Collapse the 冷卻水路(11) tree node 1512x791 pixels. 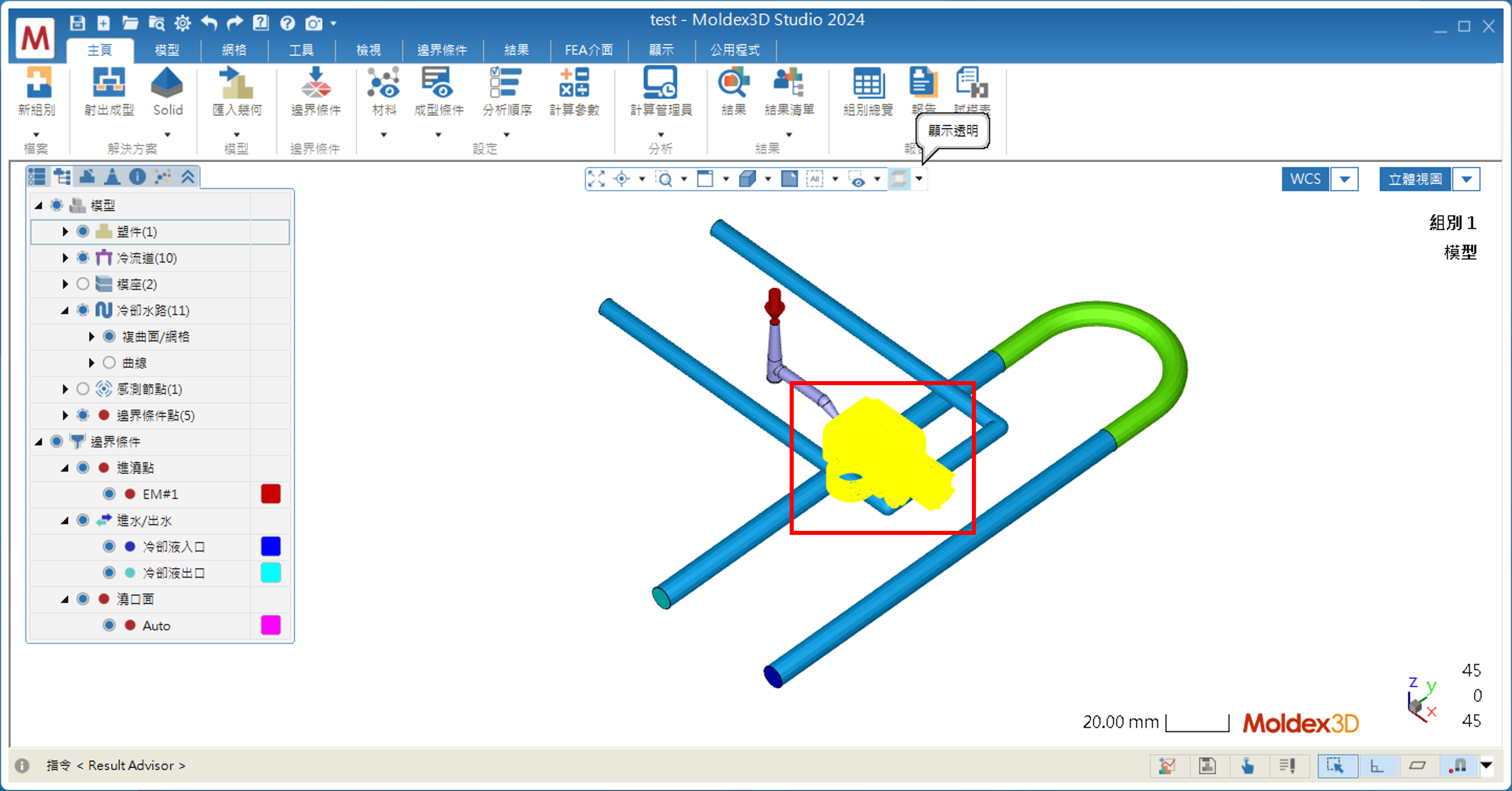65,310
